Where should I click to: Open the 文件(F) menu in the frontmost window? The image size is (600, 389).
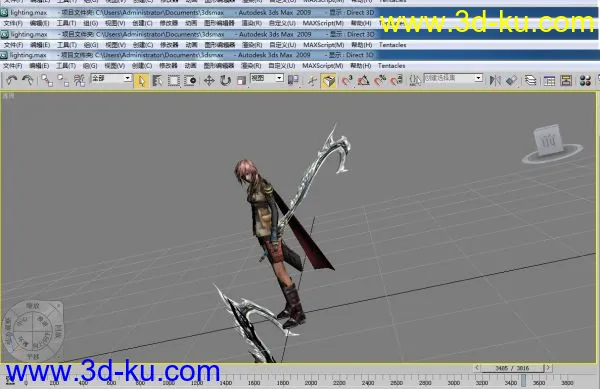pos(13,66)
